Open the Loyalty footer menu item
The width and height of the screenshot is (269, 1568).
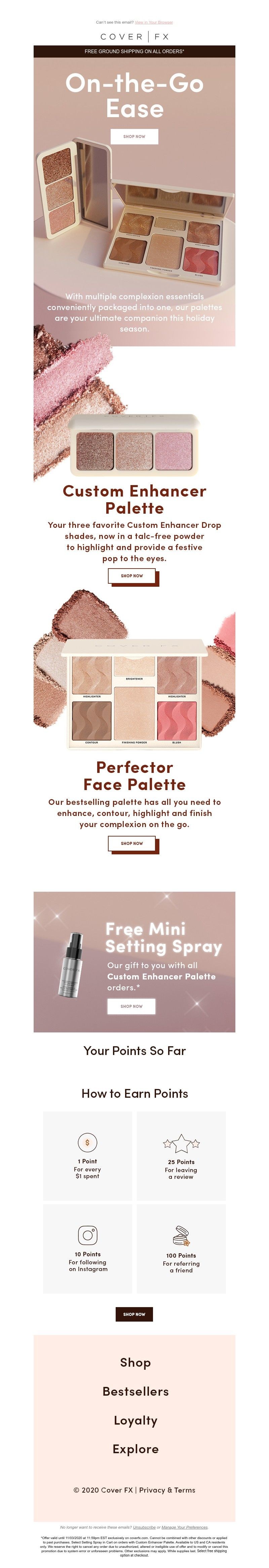coord(136,1420)
